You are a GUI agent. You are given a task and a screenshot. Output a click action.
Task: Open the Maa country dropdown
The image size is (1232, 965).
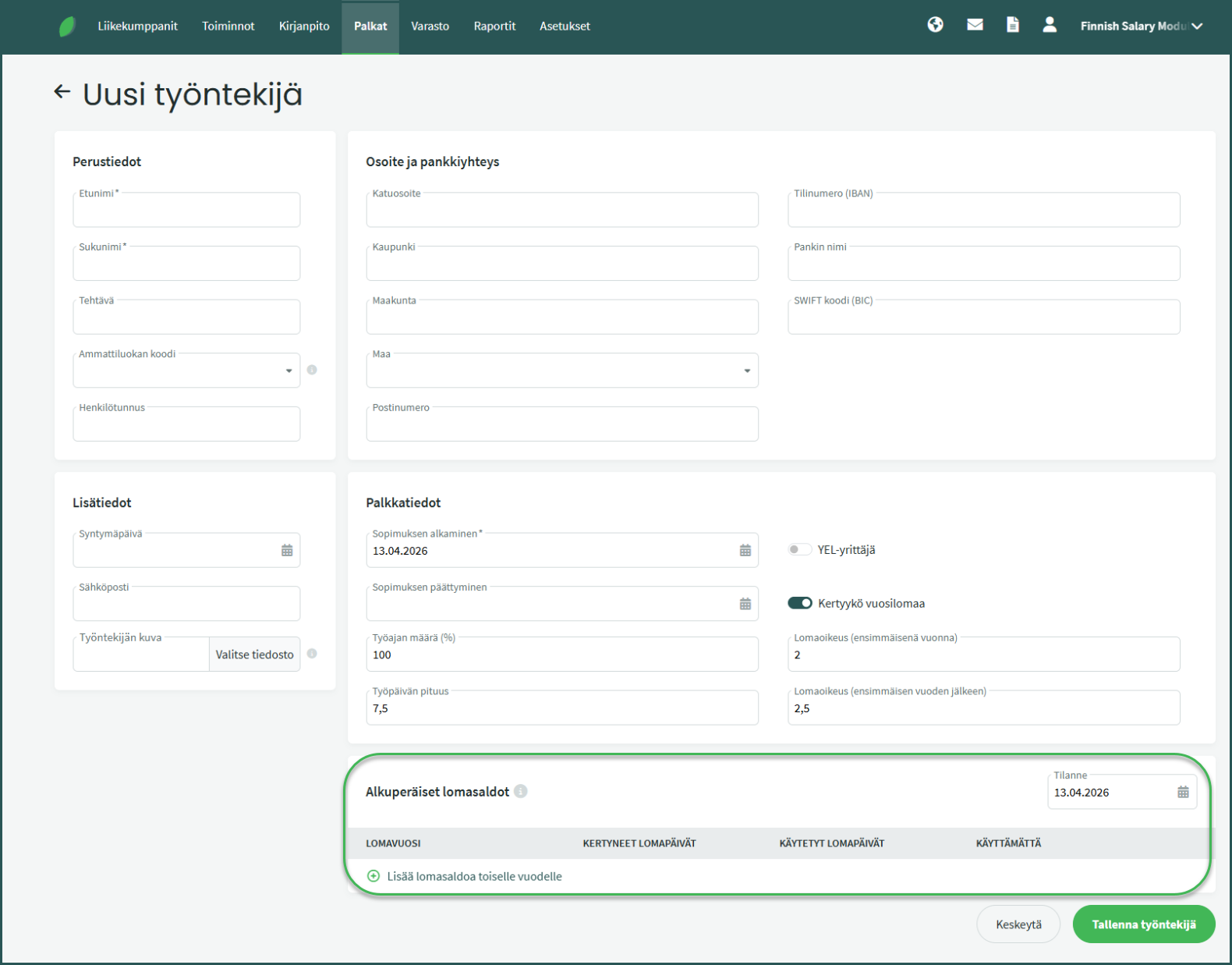click(747, 371)
